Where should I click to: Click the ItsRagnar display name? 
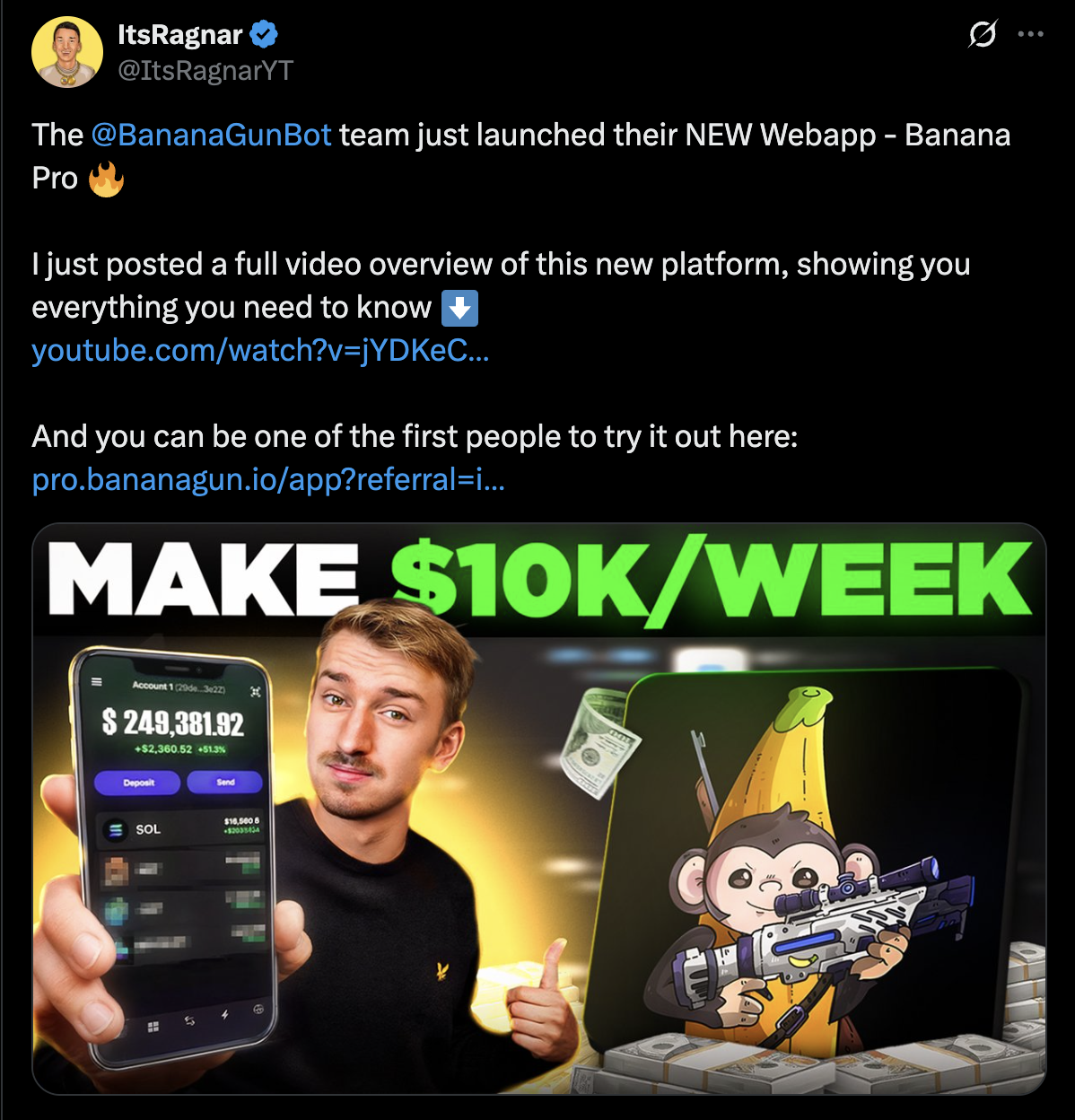(179, 34)
